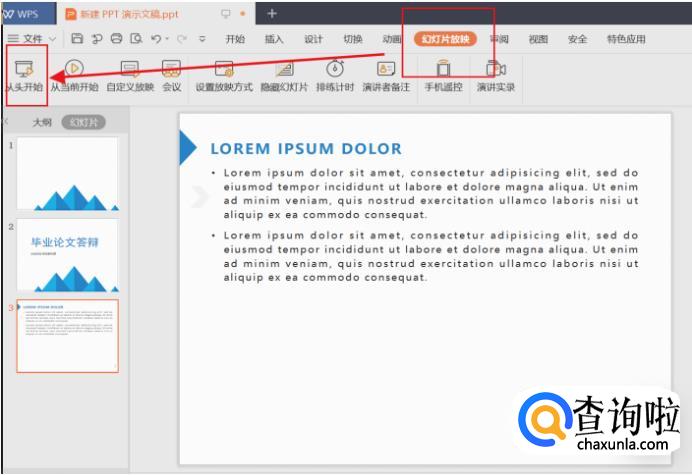Select slide 1 thumbnail

pos(68,173)
